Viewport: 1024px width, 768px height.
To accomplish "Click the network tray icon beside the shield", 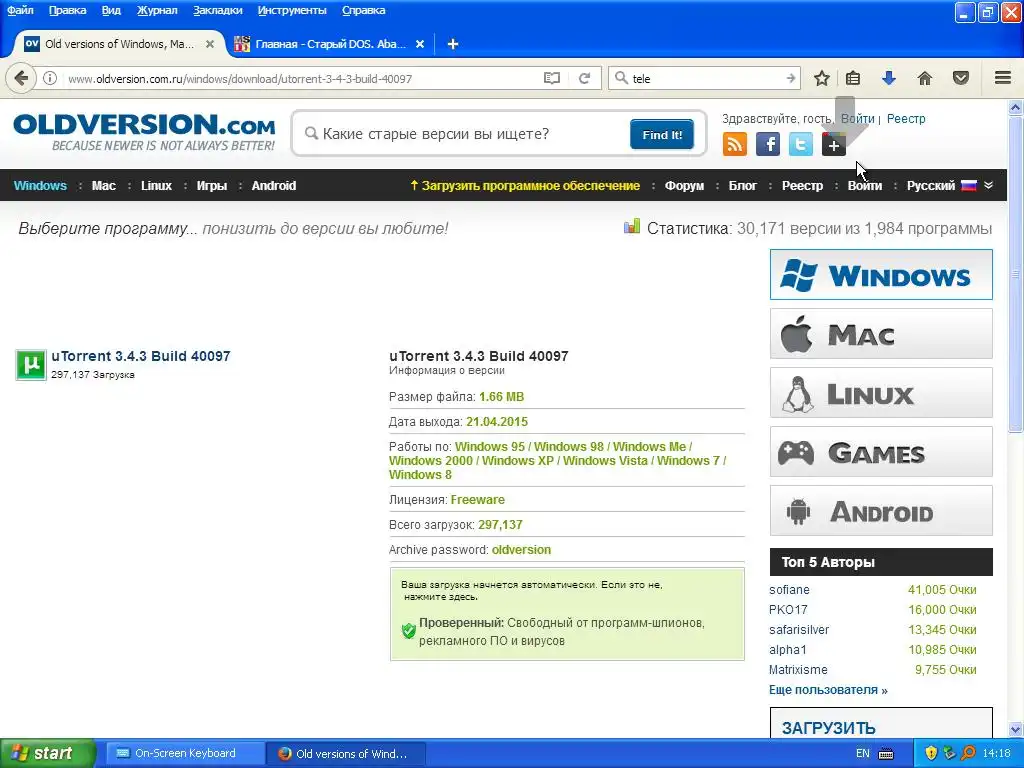I will [949, 753].
